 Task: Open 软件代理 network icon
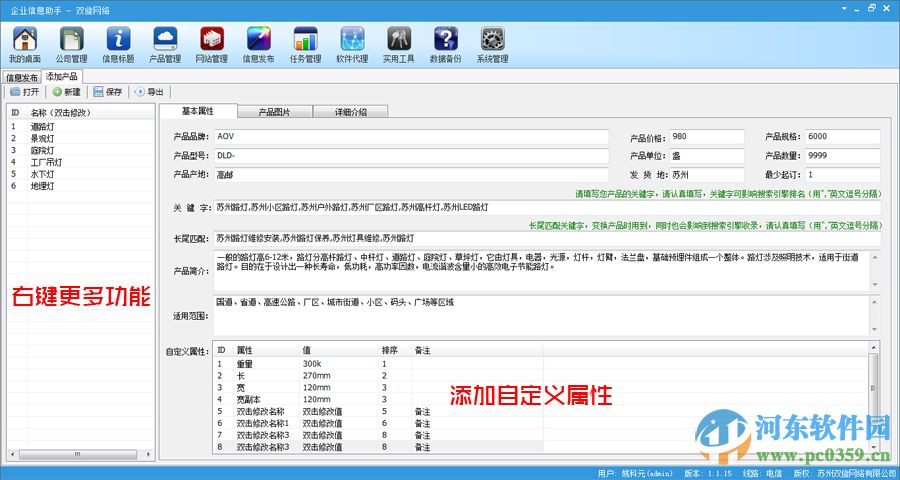(x=352, y=44)
